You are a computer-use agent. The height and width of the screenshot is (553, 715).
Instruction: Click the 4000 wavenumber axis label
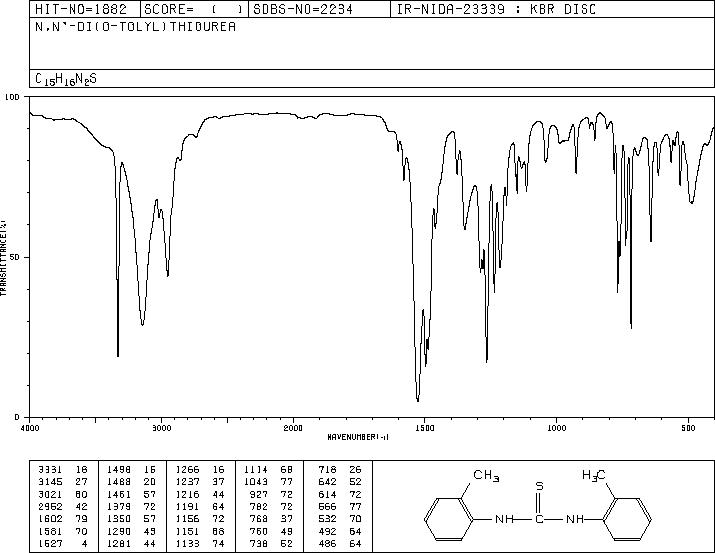point(30,428)
